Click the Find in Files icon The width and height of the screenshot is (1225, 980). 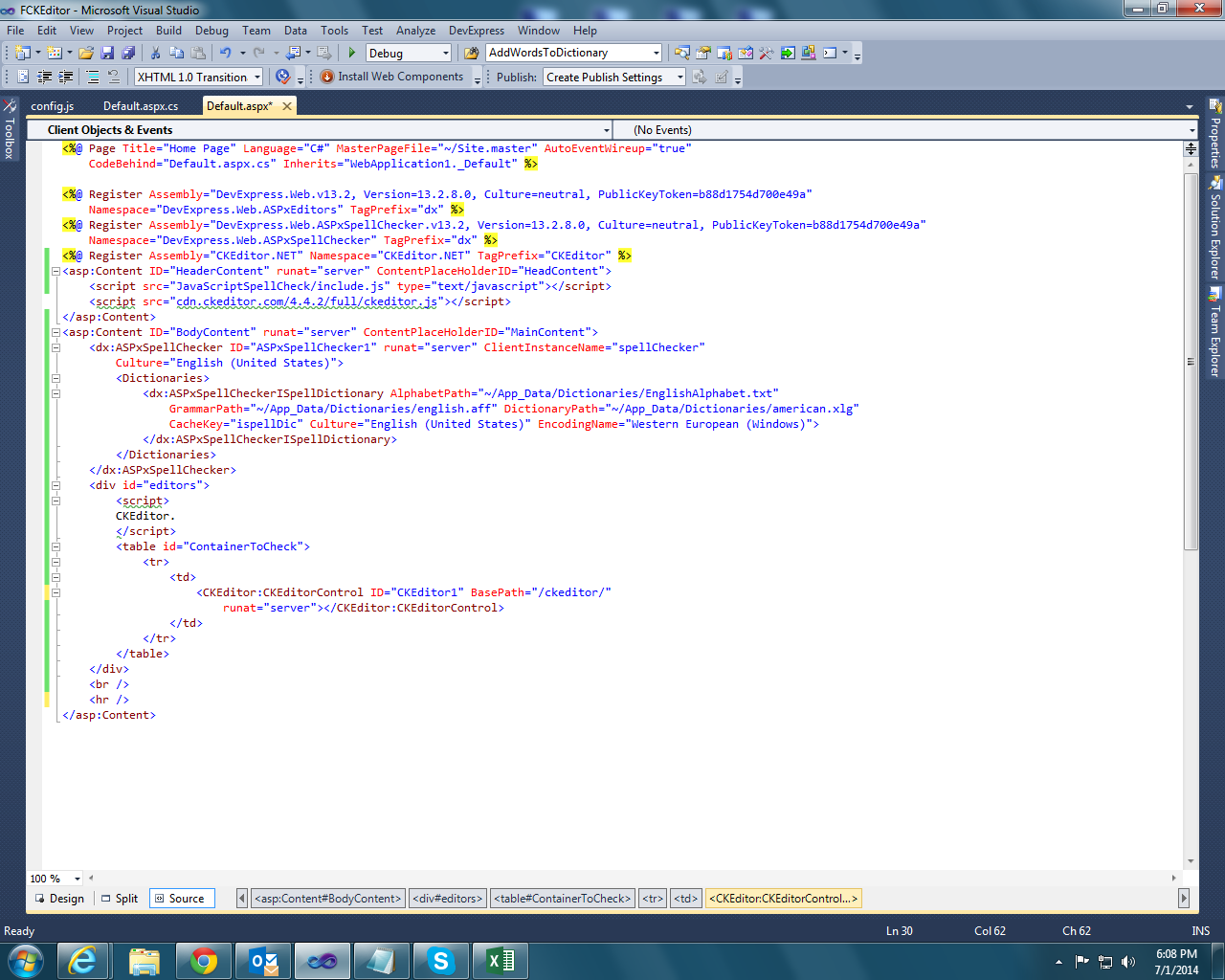coord(471,54)
